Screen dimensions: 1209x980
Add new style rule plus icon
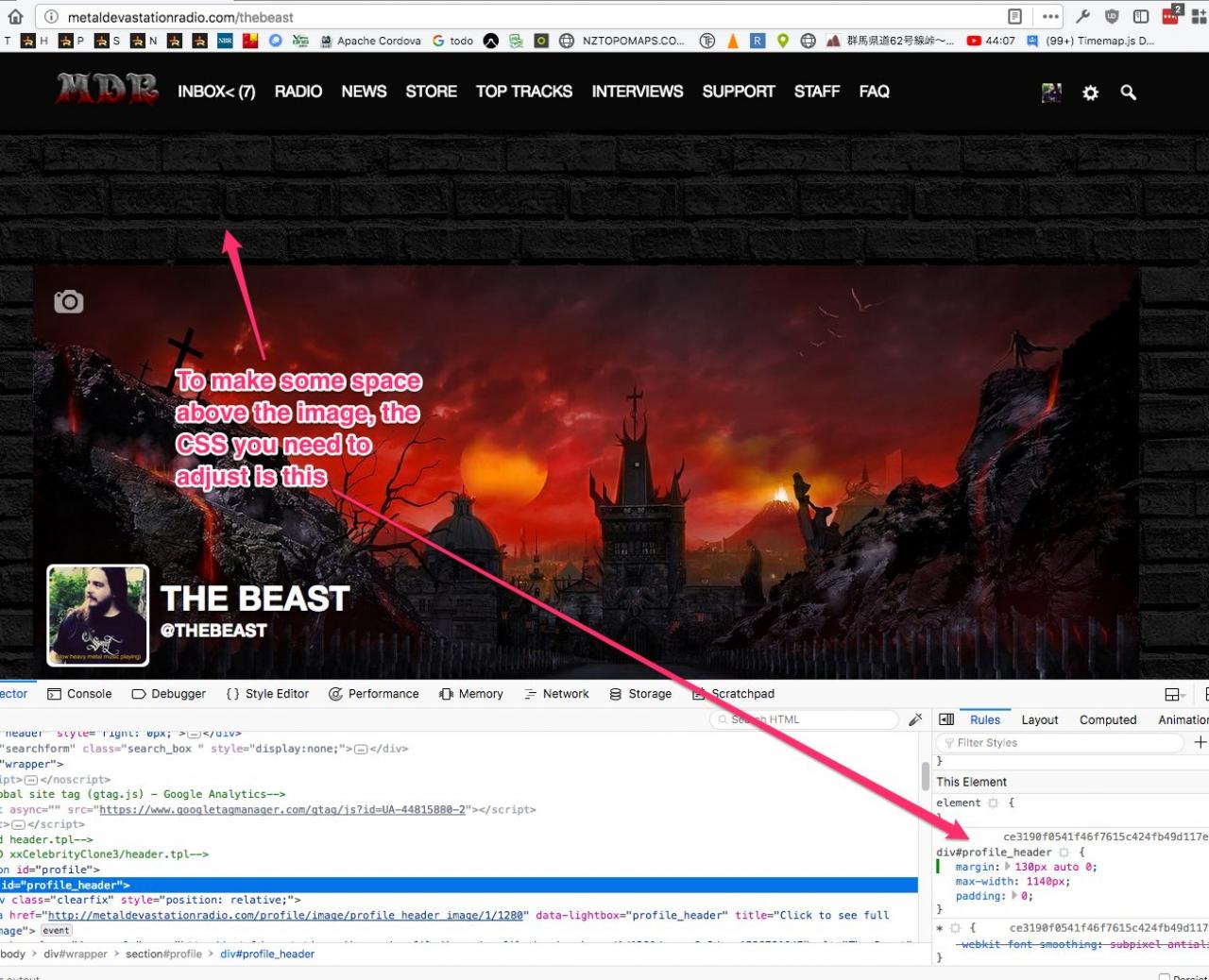[x=1200, y=743]
